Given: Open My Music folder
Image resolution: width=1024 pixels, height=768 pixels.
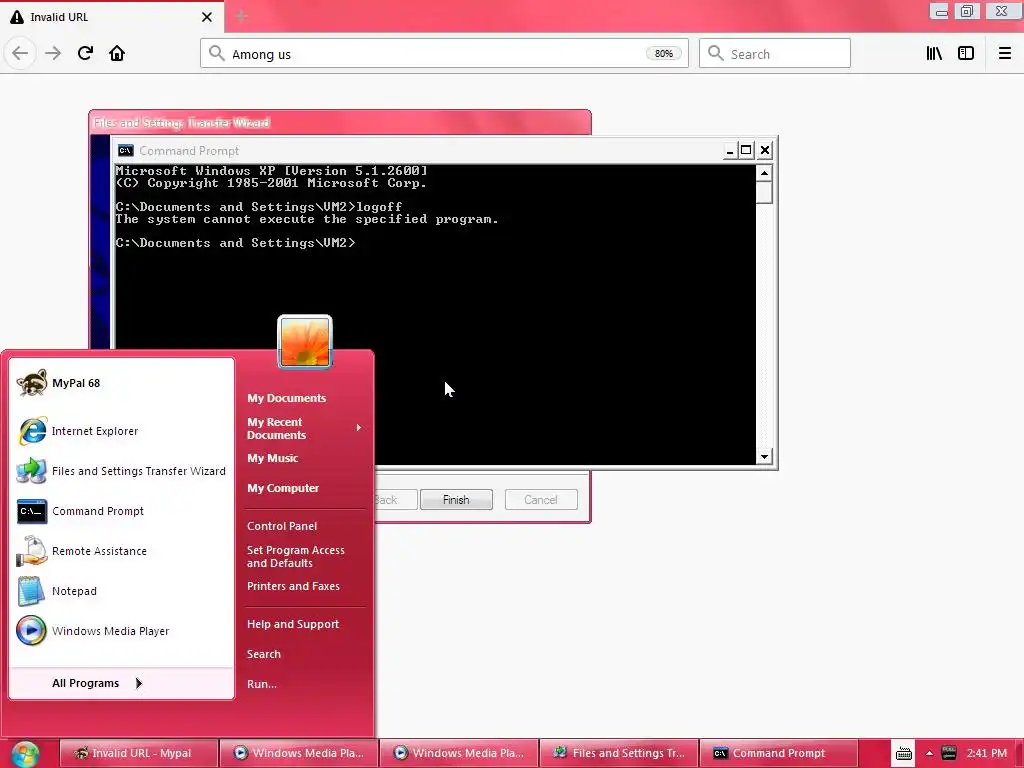Looking at the screenshot, I should tap(272, 458).
